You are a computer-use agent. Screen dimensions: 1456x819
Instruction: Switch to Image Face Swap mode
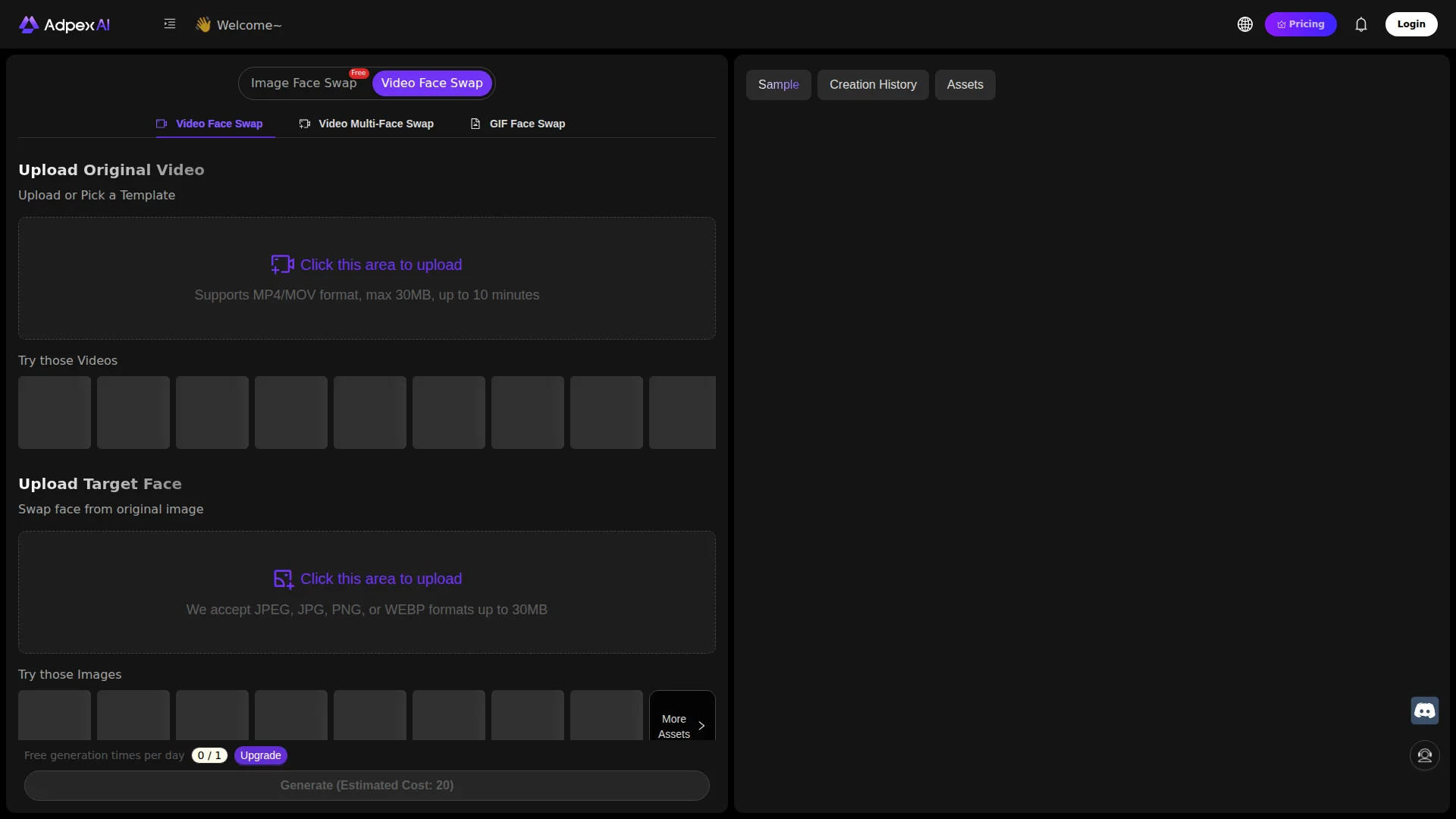click(306, 83)
